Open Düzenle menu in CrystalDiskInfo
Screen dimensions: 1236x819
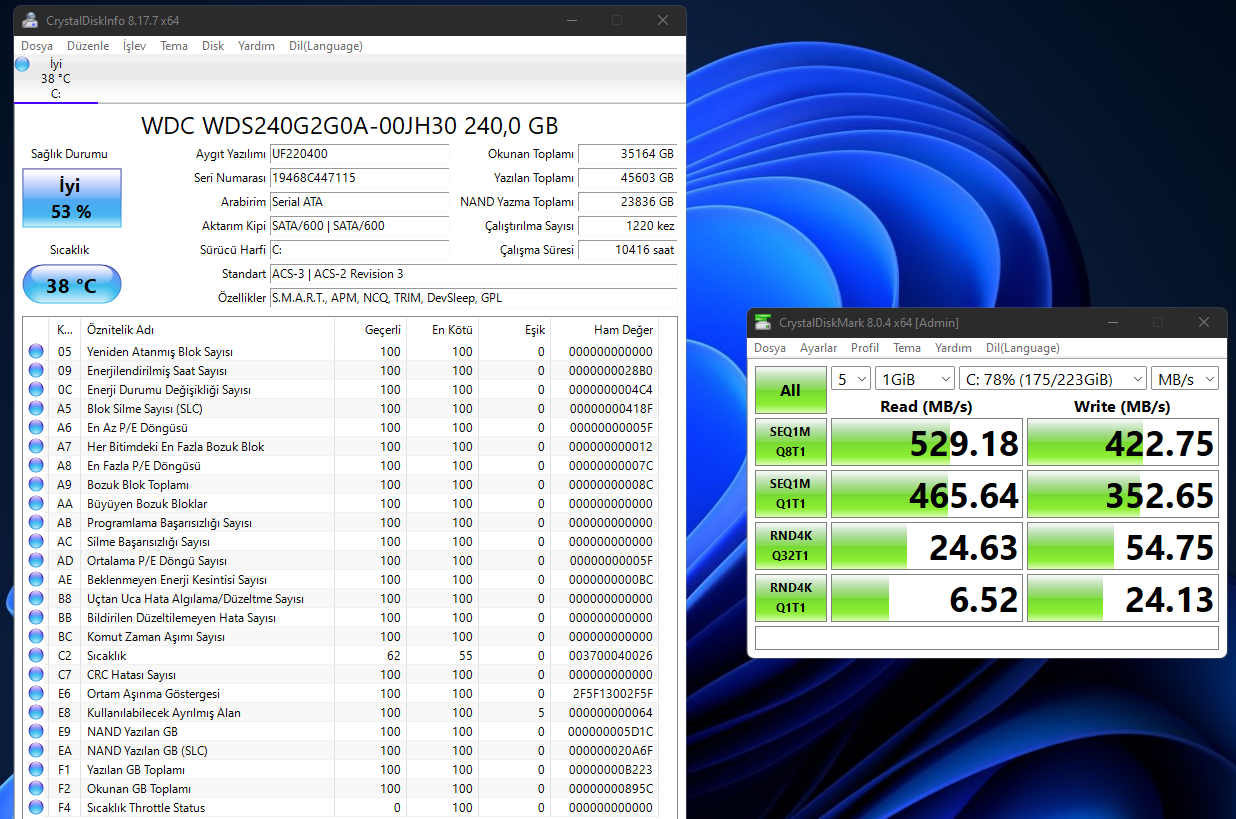(x=88, y=46)
